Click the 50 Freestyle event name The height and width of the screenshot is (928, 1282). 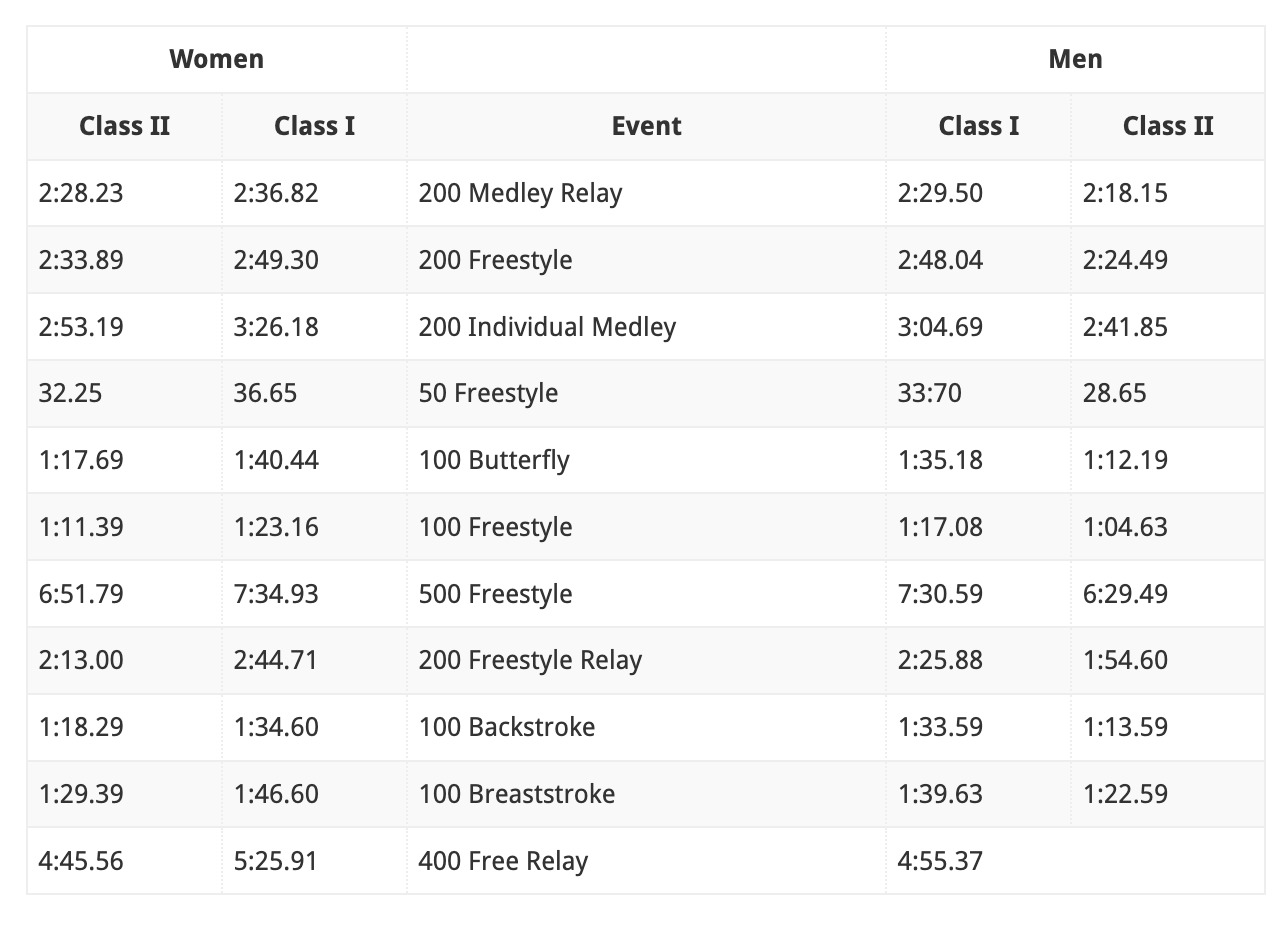(488, 393)
